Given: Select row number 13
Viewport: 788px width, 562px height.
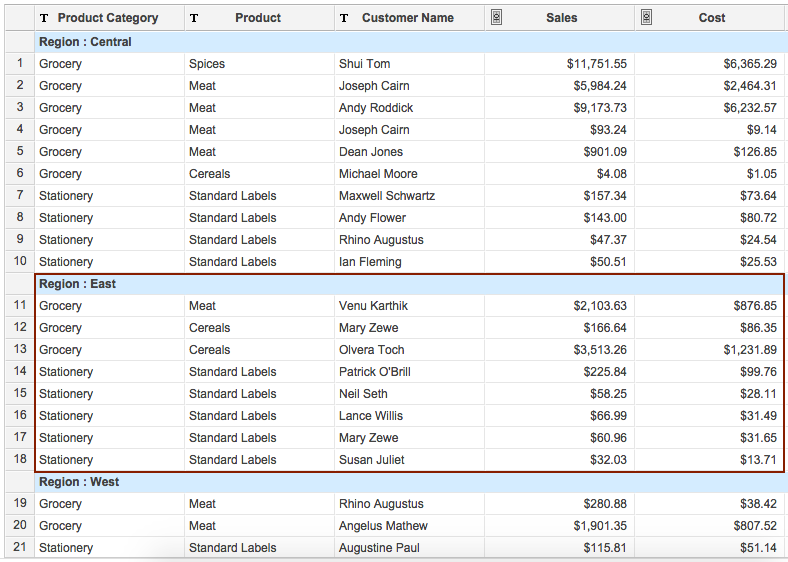Looking at the screenshot, I should pos(19,350).
